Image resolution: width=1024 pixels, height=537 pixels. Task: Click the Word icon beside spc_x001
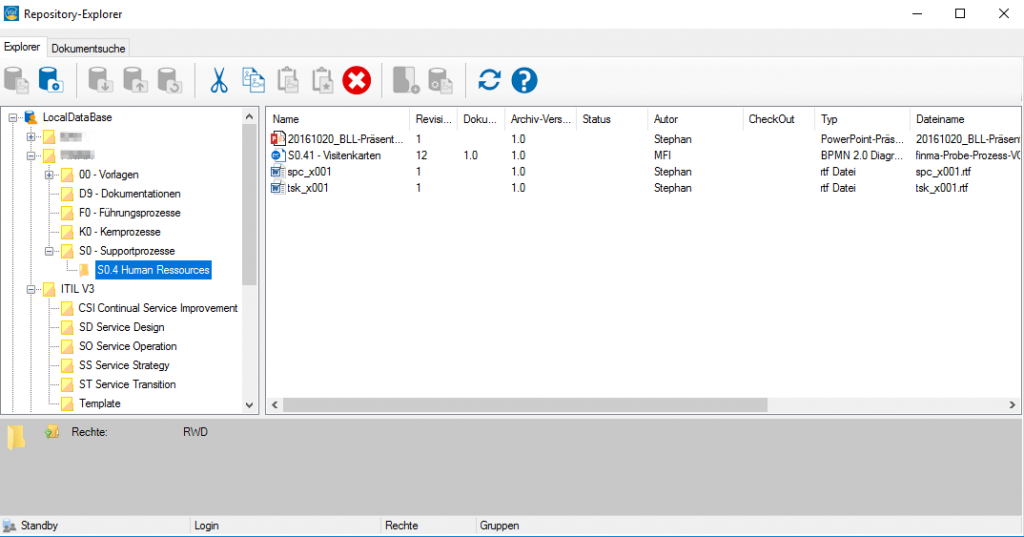point(278,171)
